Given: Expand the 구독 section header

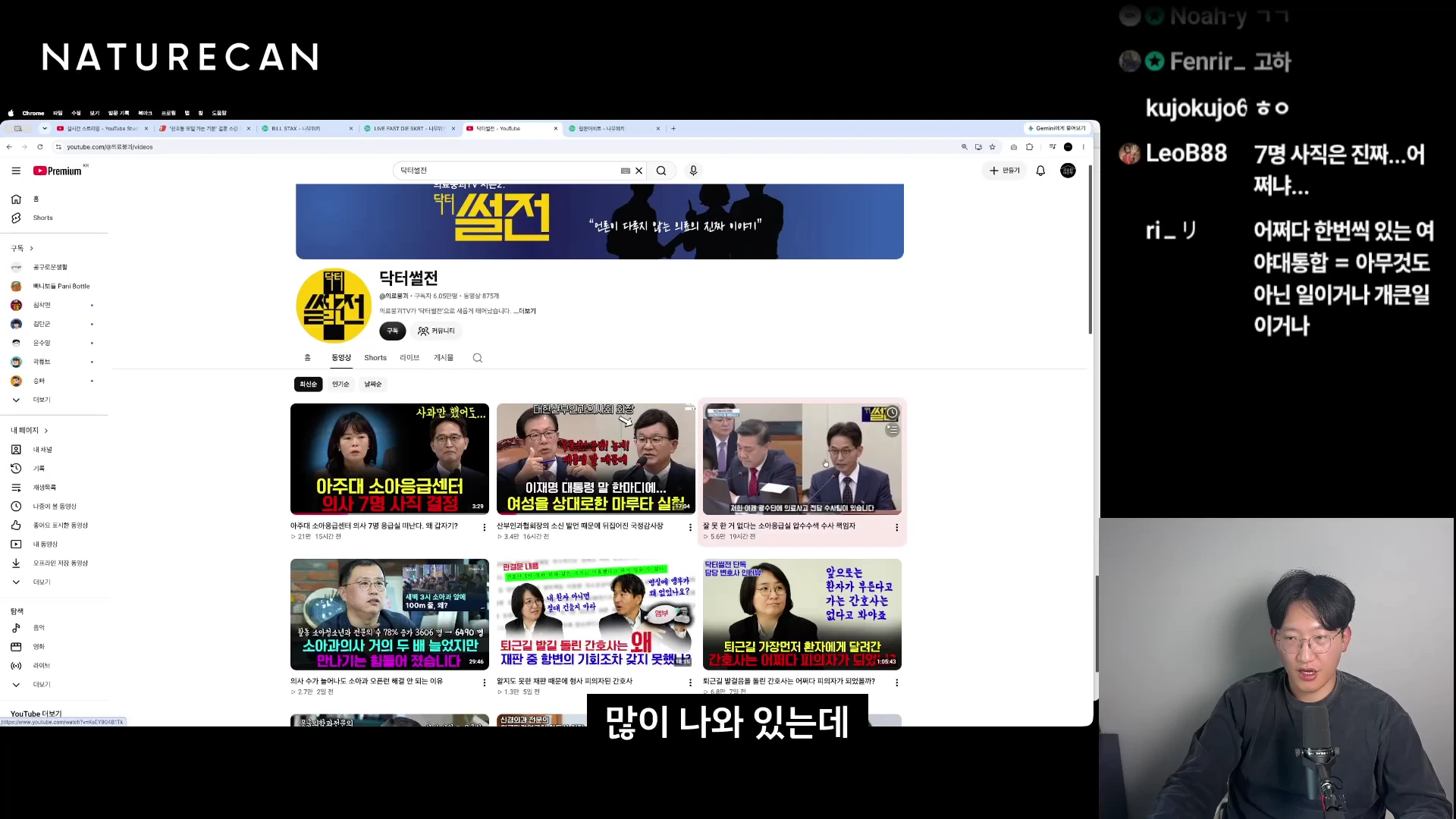Looking at the screenshot, I should point(22,249).
